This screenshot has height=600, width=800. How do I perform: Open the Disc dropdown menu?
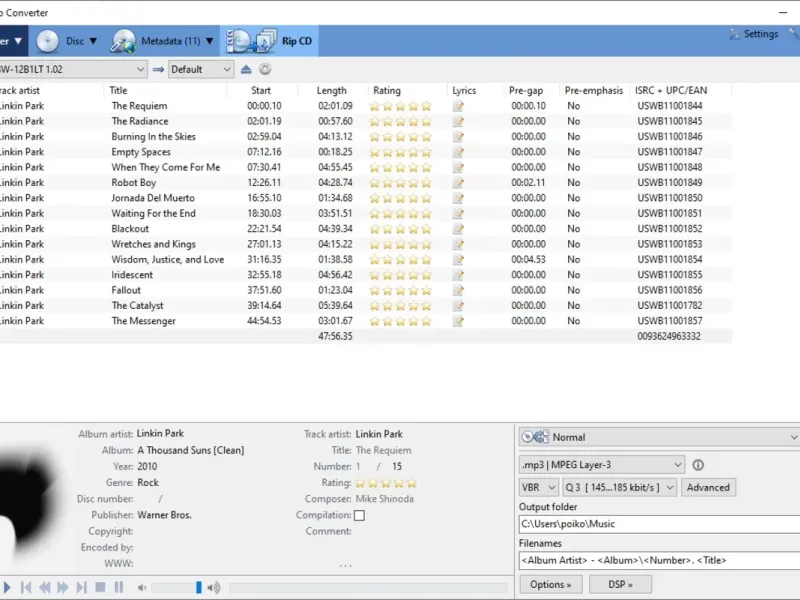coord(67,41)
